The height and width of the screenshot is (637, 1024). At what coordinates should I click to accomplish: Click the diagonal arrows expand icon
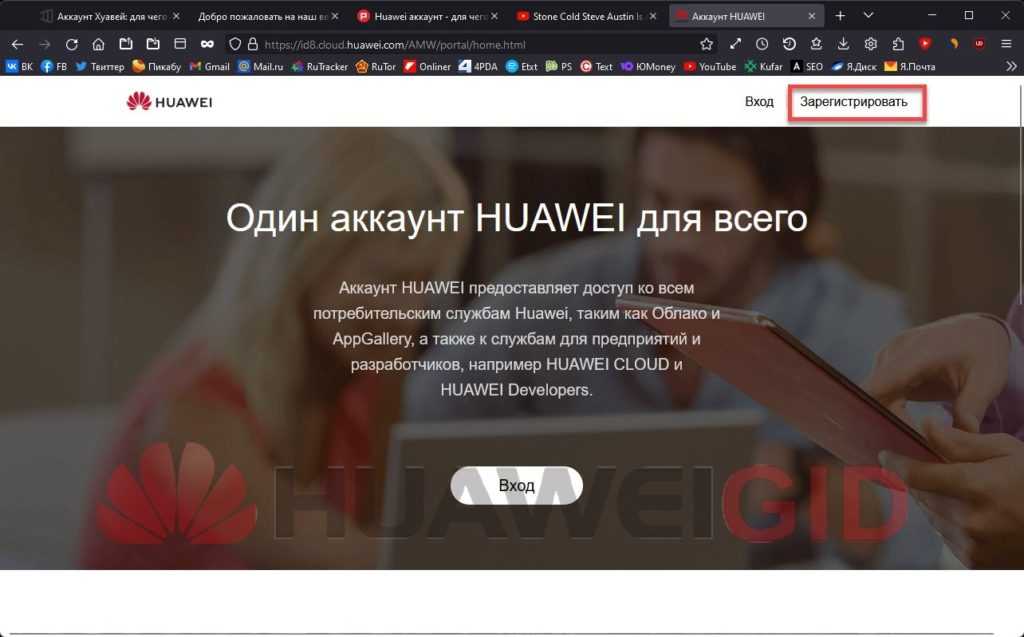pos(735,44)
